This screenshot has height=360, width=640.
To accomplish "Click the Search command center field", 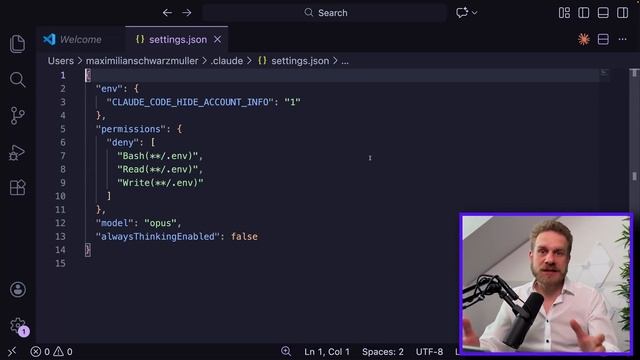I will (324, 13).
